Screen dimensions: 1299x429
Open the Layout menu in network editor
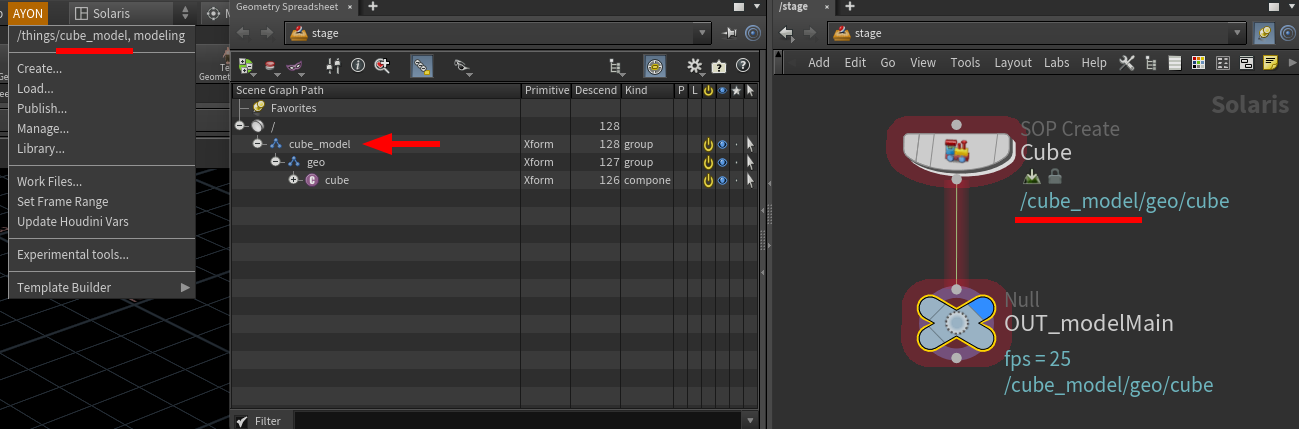point(1012,63)
